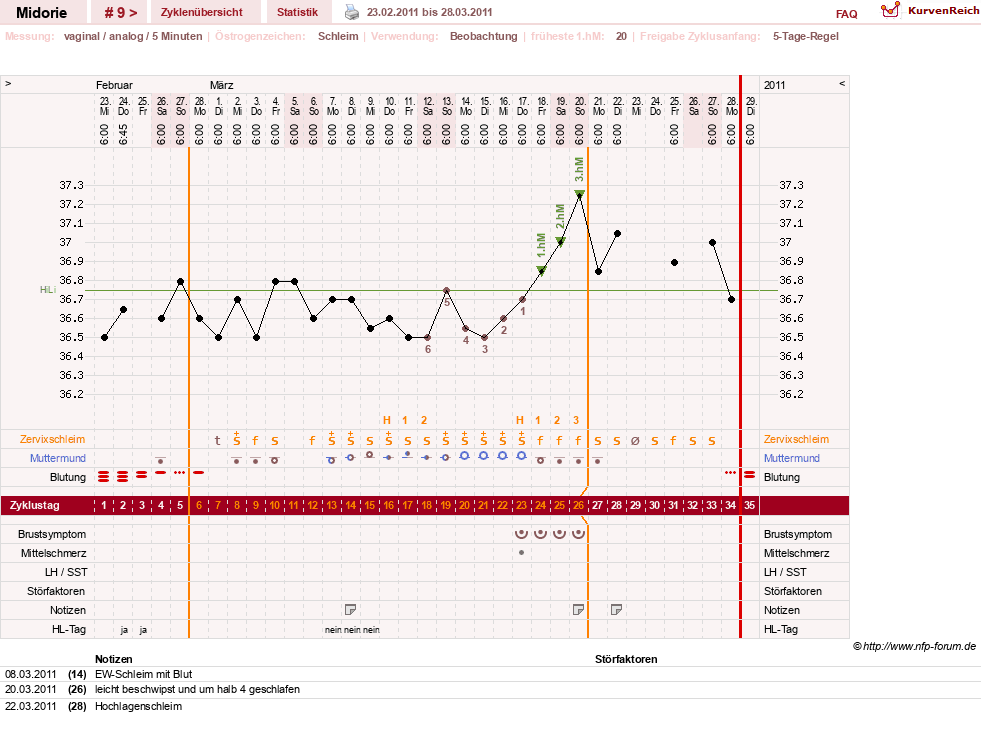Open the note icon on cycle day 14
This screenshot has height=738, width=981.
350,610
